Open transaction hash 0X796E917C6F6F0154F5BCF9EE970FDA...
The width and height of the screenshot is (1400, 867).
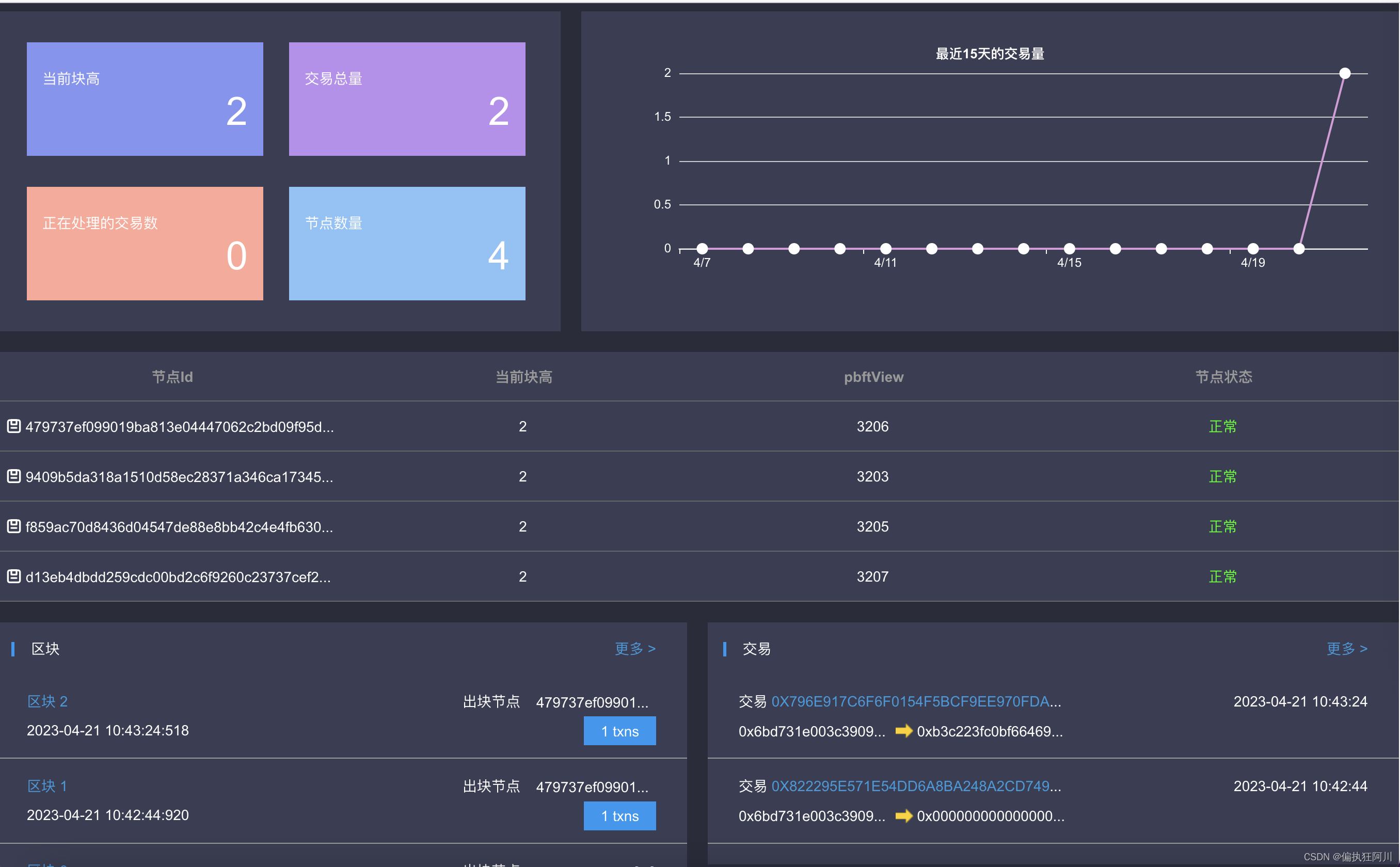coord(916,701)
